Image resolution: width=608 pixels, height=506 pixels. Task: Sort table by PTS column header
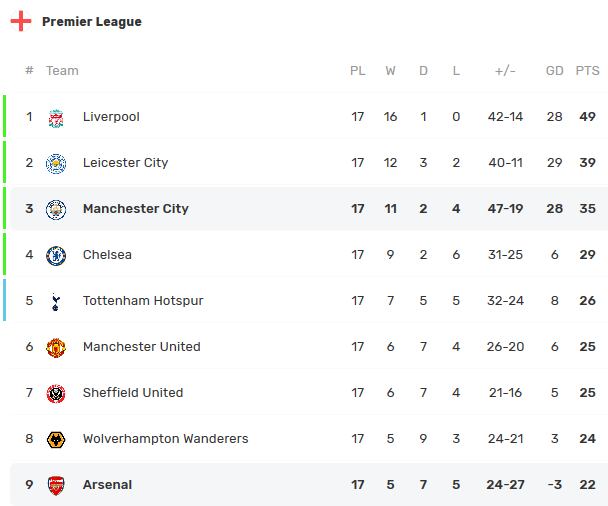pos(587,71)
